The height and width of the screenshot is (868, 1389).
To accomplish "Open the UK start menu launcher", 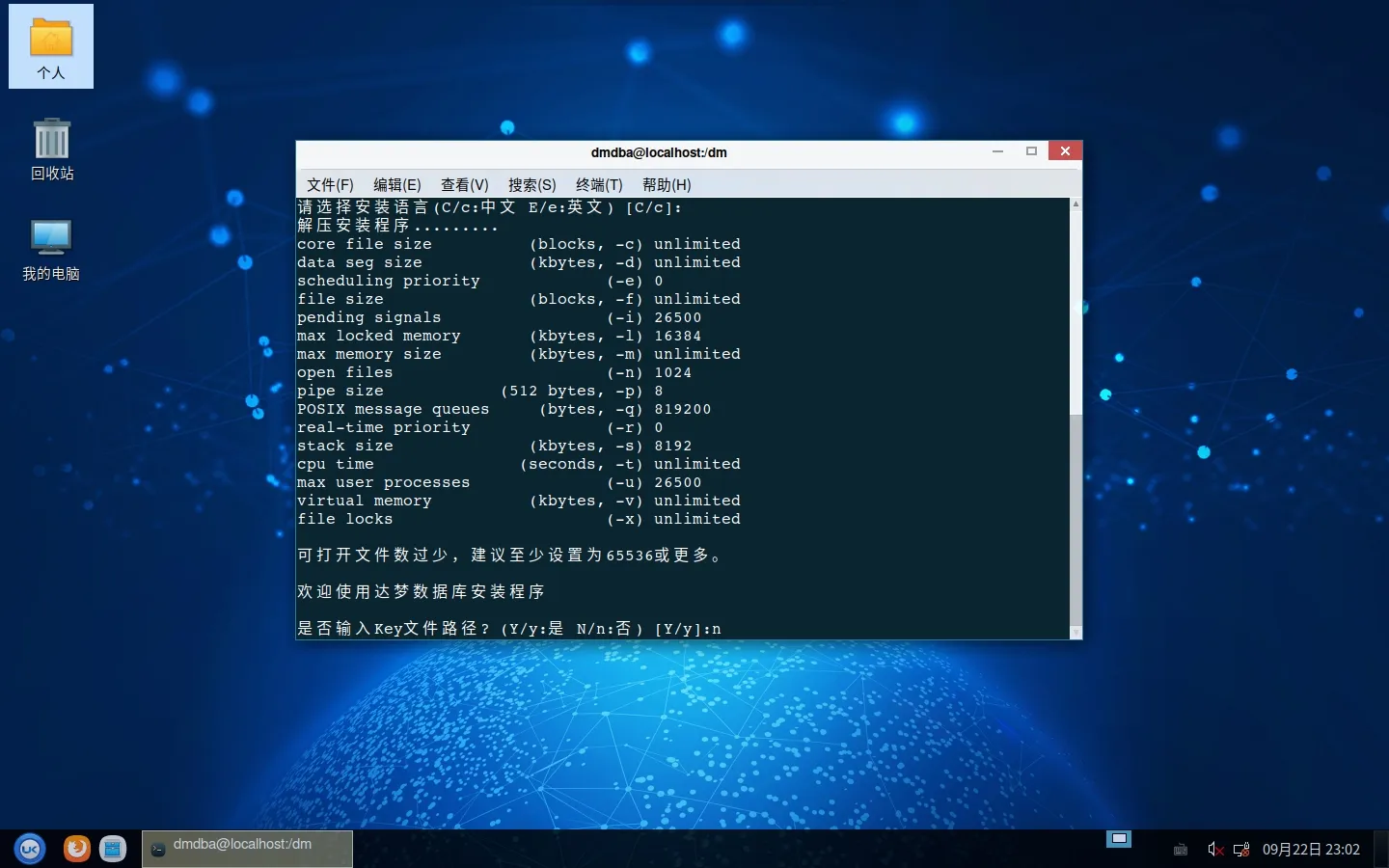I will click(x=30, y=849).
